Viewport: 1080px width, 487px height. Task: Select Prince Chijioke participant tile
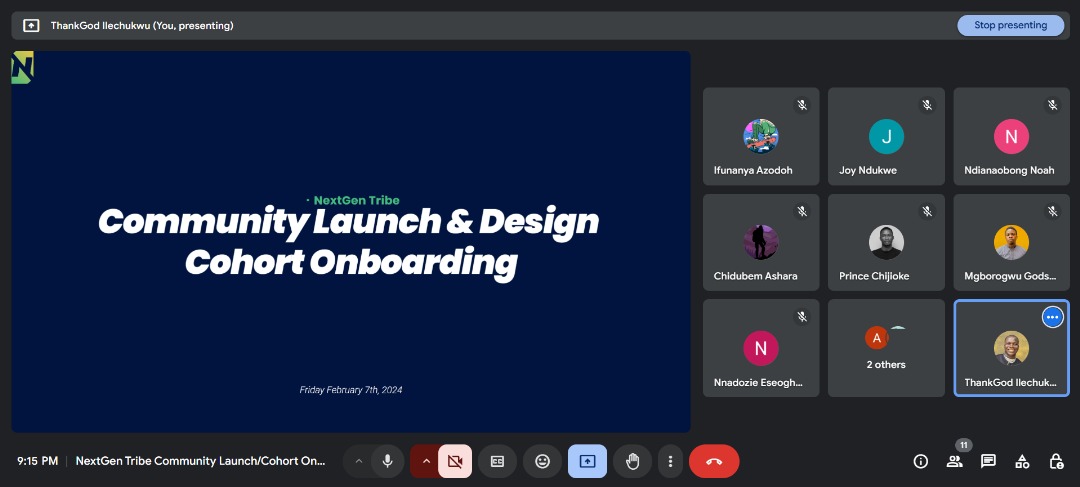[886, 242]
